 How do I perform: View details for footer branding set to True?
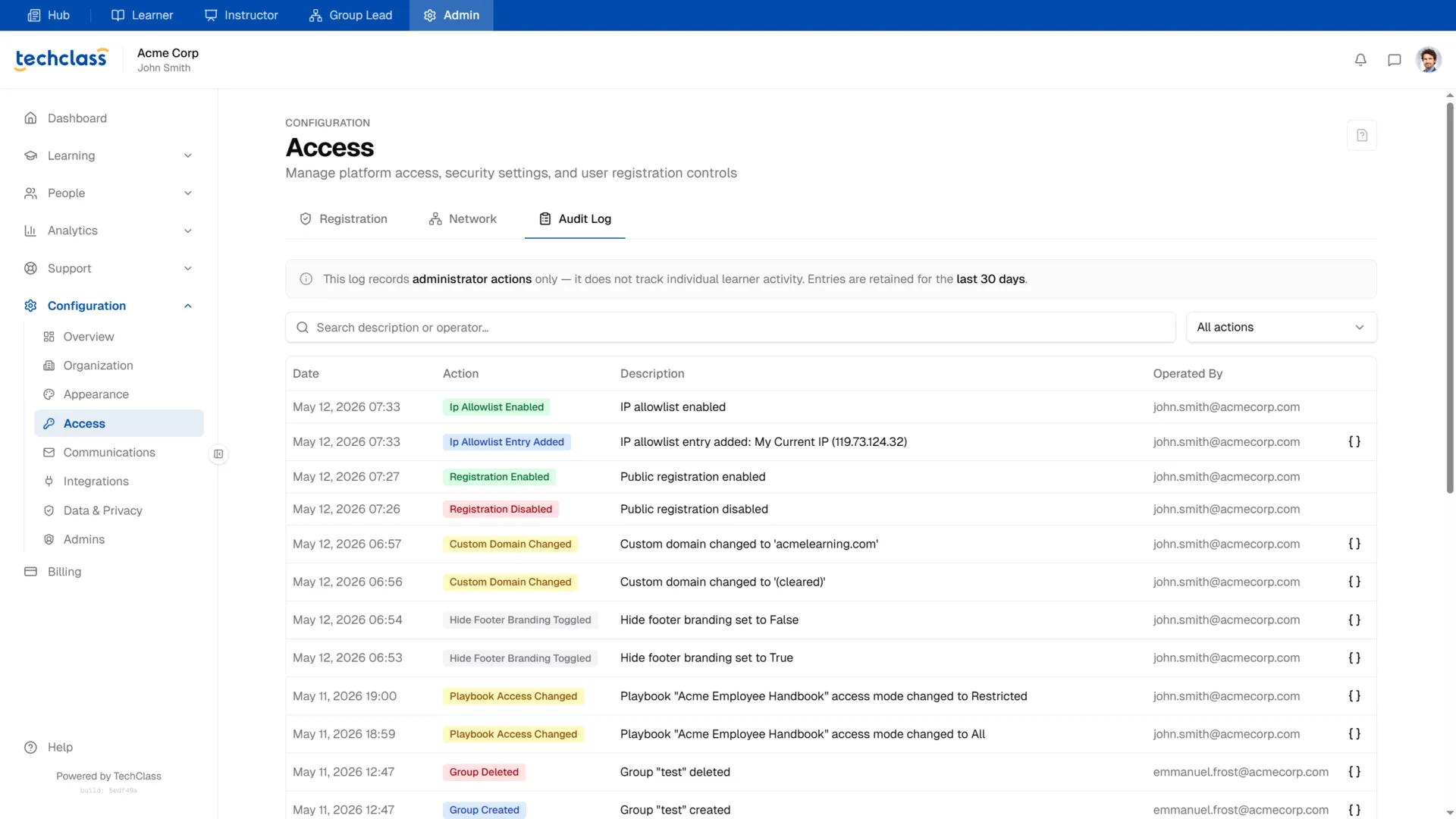pyautogui.click(x=1354, y=657)
